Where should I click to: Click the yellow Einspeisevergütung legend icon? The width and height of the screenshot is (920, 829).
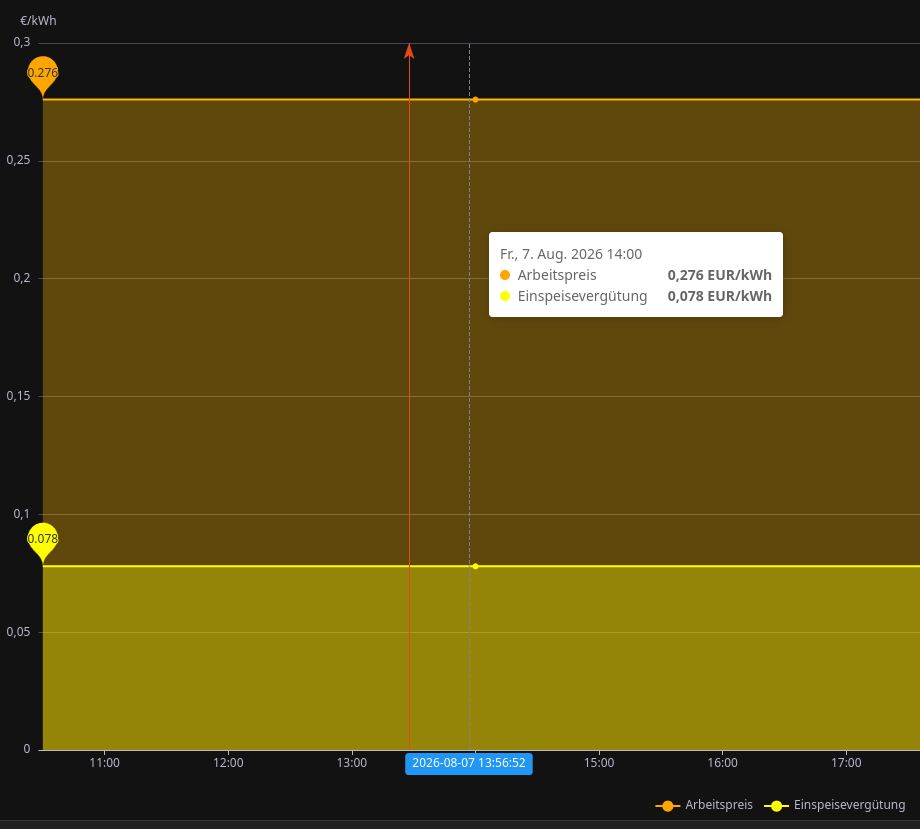tap(776, 806)
